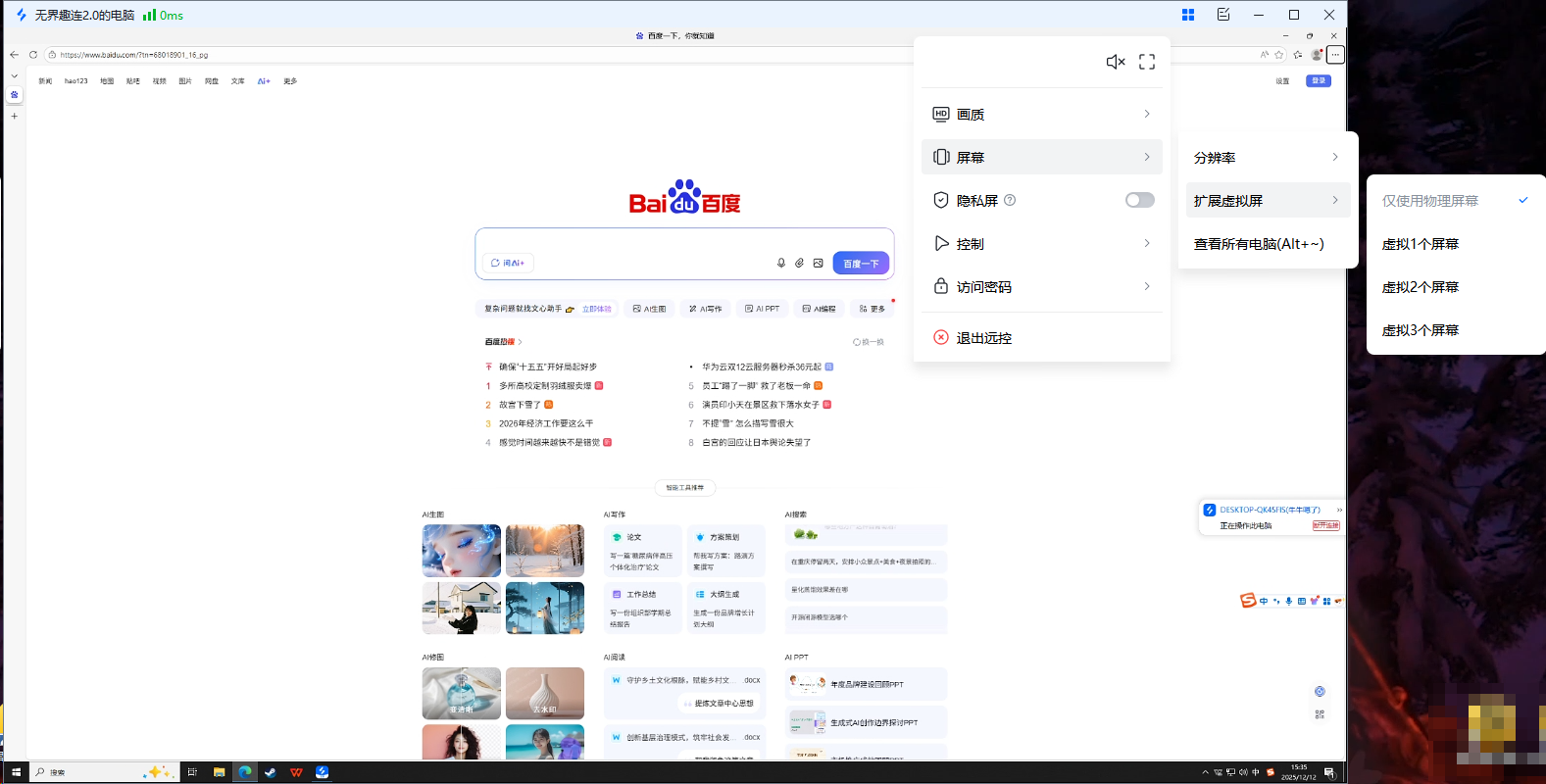
Task: Click the Sogou input bar microphone icon
Action: (1288, 601)
